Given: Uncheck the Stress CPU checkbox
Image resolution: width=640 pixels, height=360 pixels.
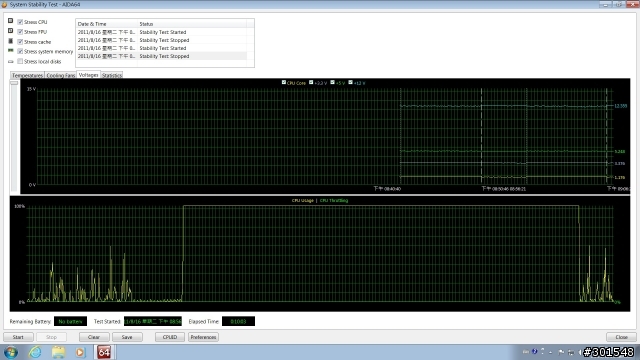Looking at the screenshot, I should pos(20,22).
